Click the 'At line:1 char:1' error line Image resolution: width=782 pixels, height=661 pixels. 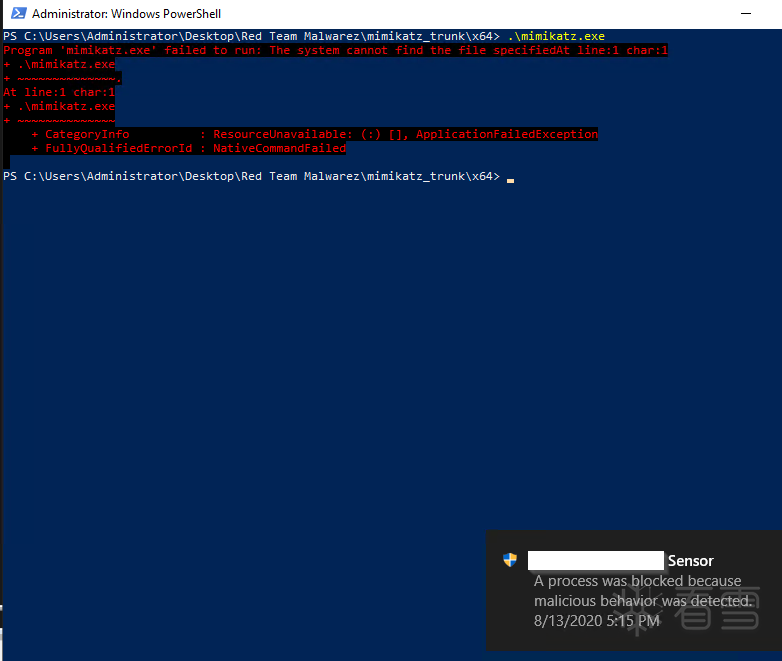tap(59, 92)
